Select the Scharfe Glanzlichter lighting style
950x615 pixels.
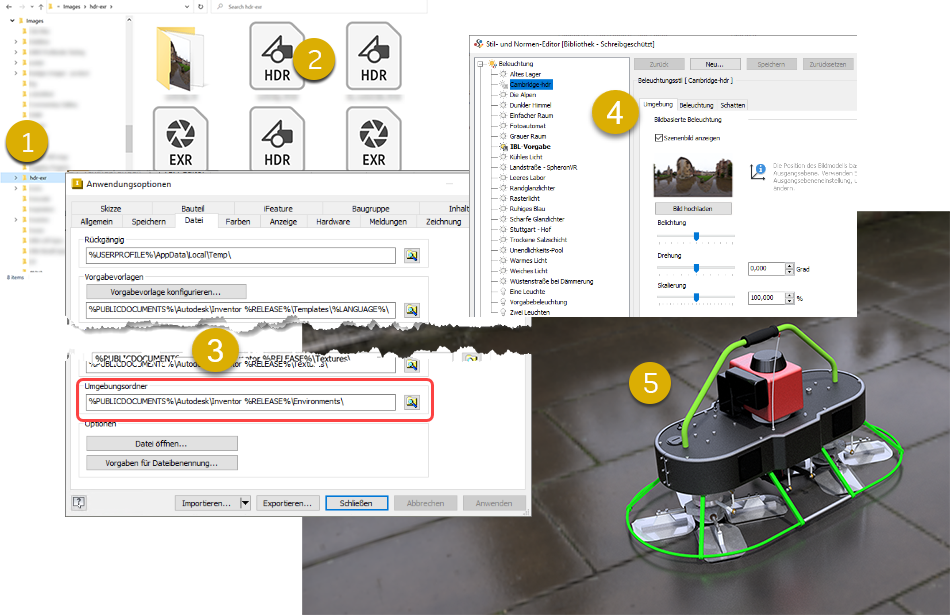coord(537,219)
